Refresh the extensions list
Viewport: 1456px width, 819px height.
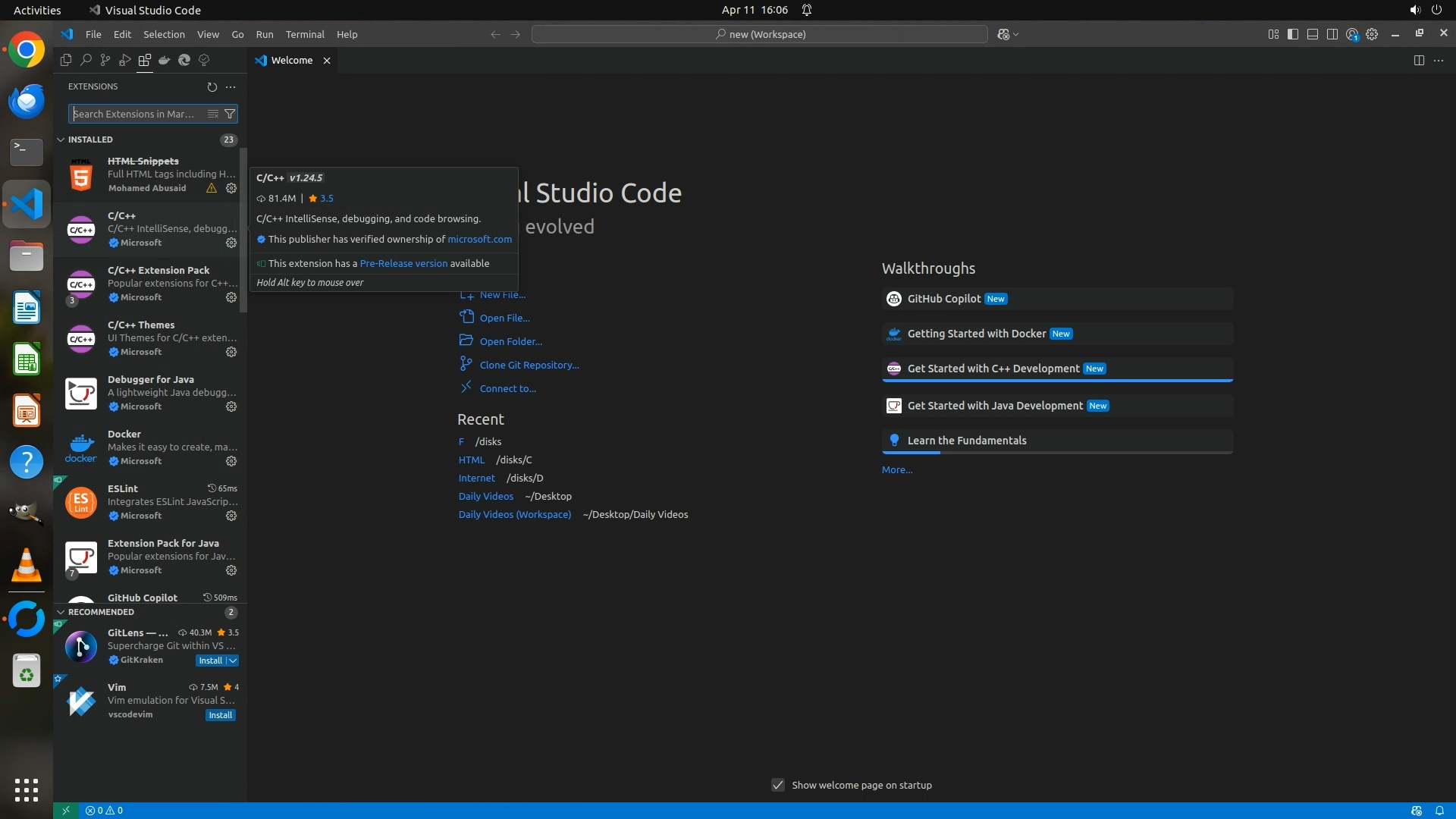[x=212, y=86]
